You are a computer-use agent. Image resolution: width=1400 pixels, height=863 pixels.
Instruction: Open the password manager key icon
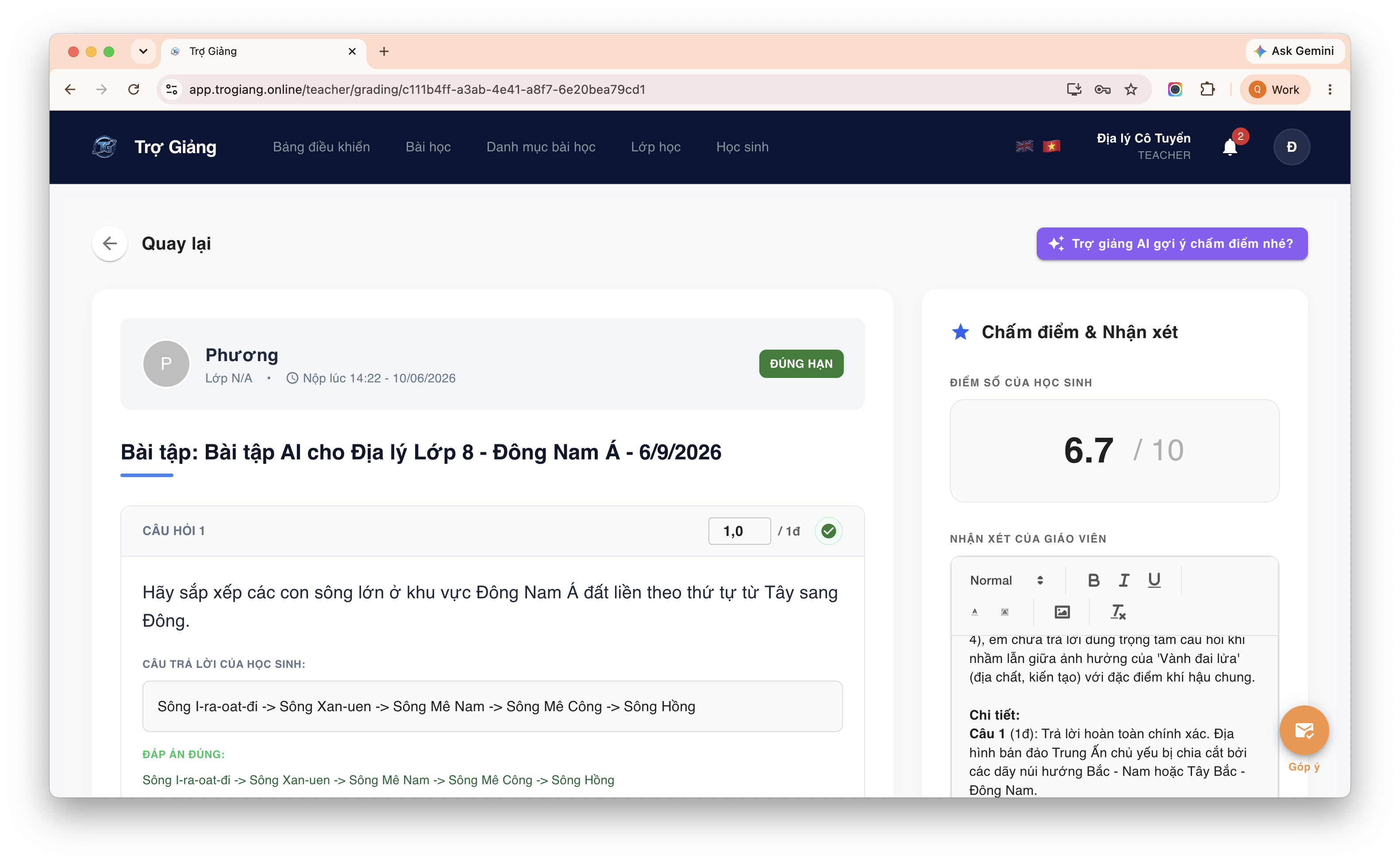click(x=1102, y=89)
